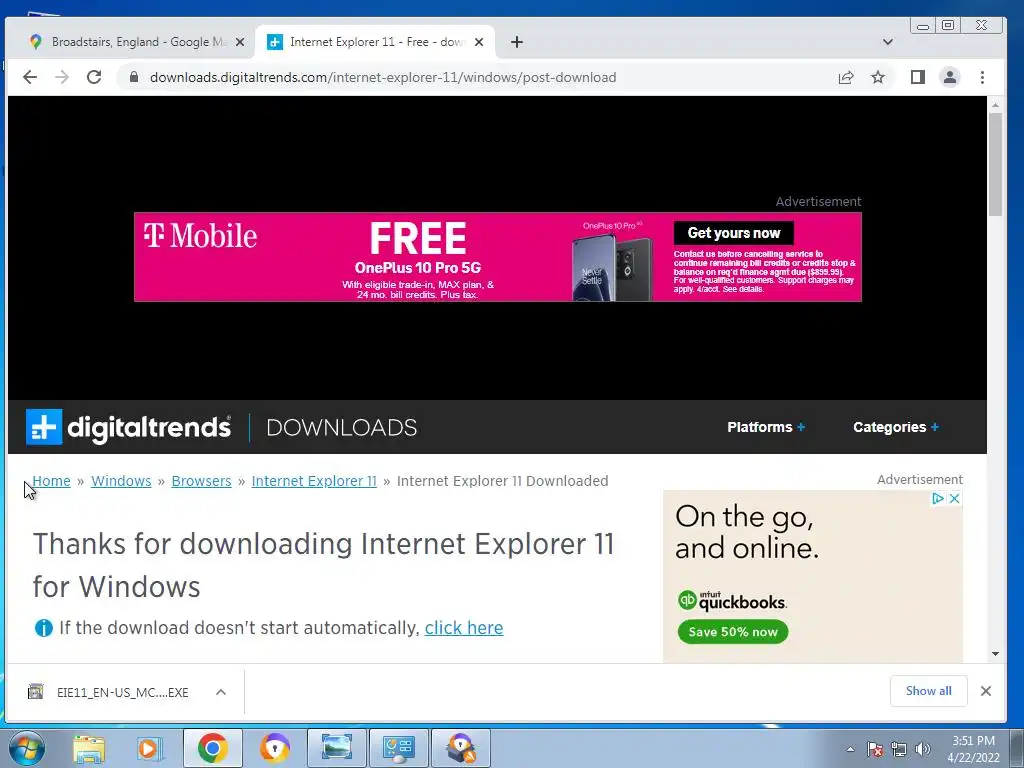
Task: Reload the current page
Action: [x=94, y=77]
